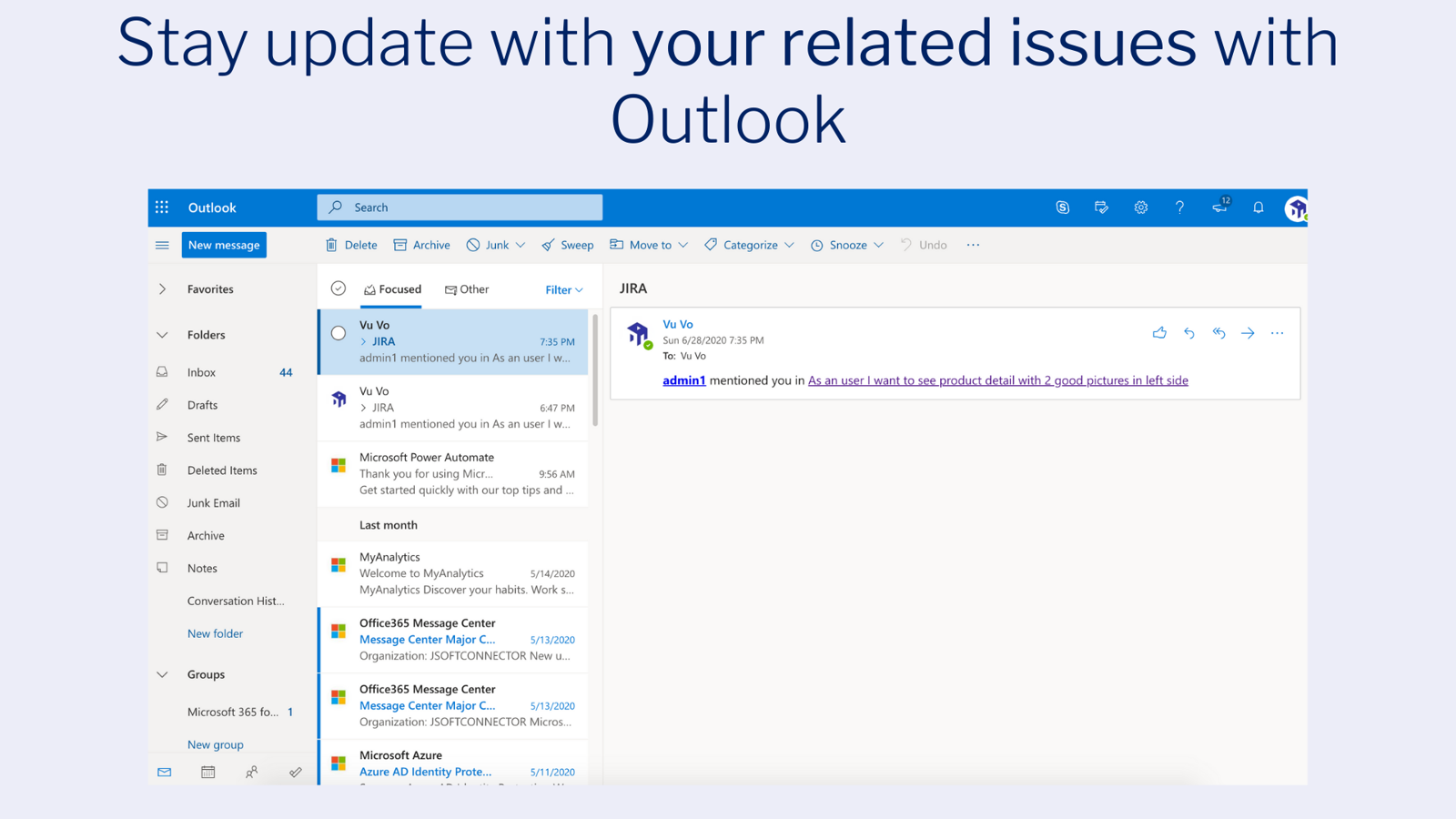1456x819 pixels.
Task: Open the app launcher waffle icon
Action: (162, 207)
